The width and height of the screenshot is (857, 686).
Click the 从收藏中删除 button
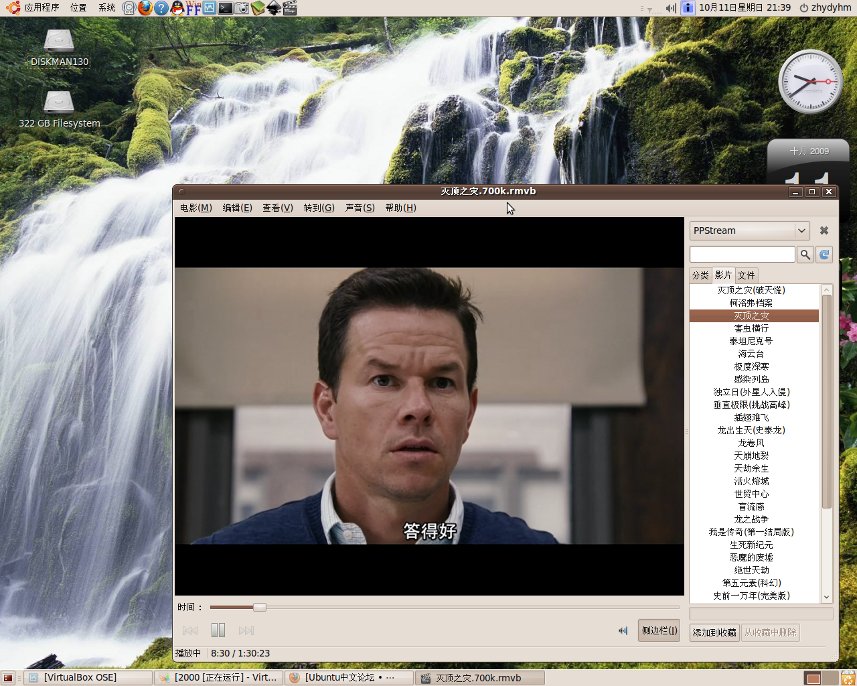770,633
